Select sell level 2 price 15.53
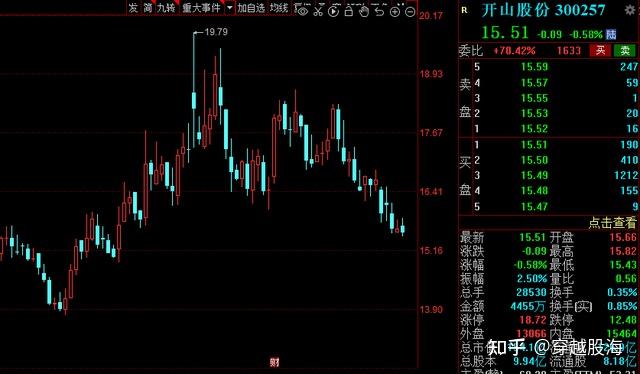This screenshot has height=374, width=640. coord(534,113)
